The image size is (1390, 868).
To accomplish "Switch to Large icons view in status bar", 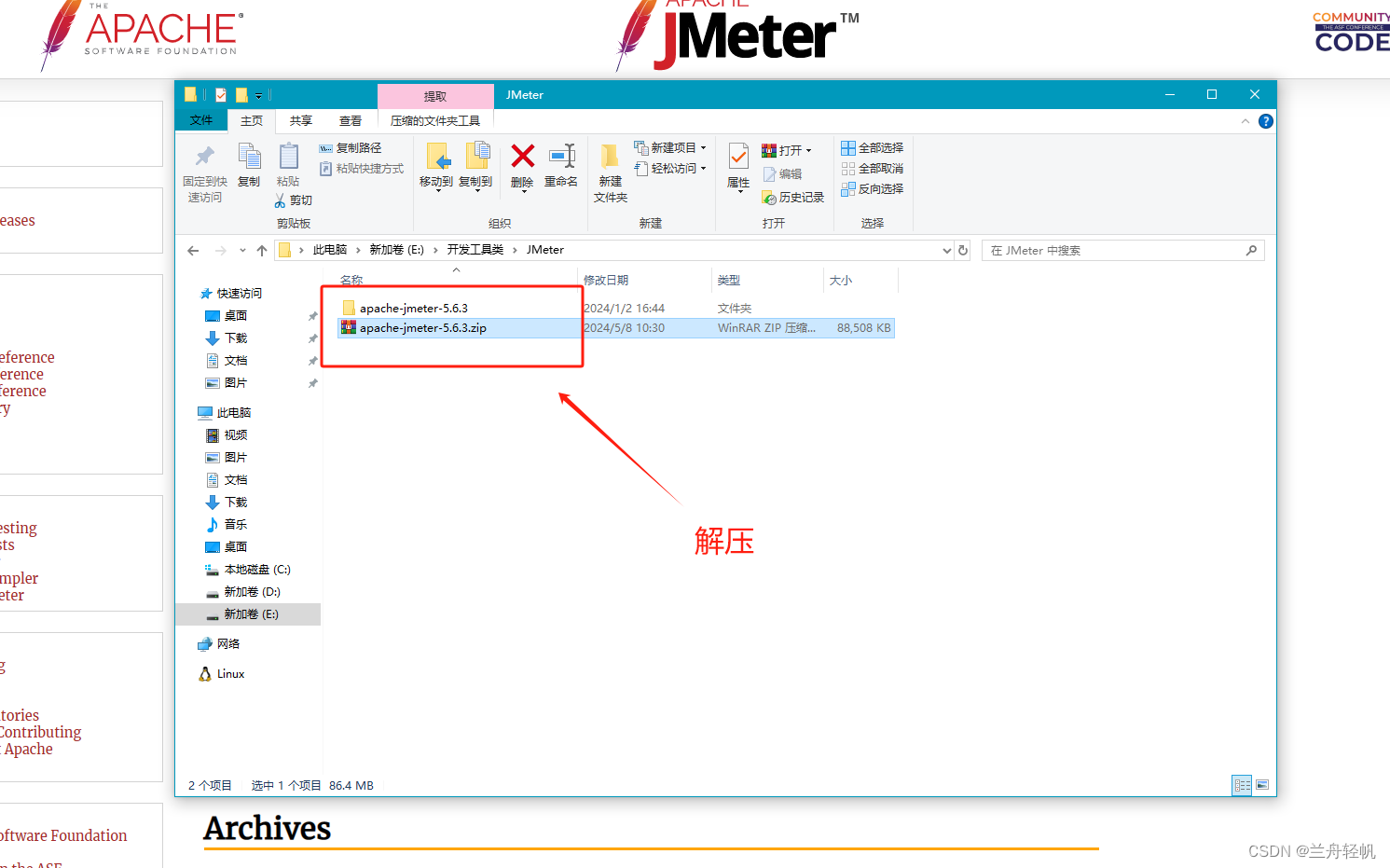I will coord(1262,785).
